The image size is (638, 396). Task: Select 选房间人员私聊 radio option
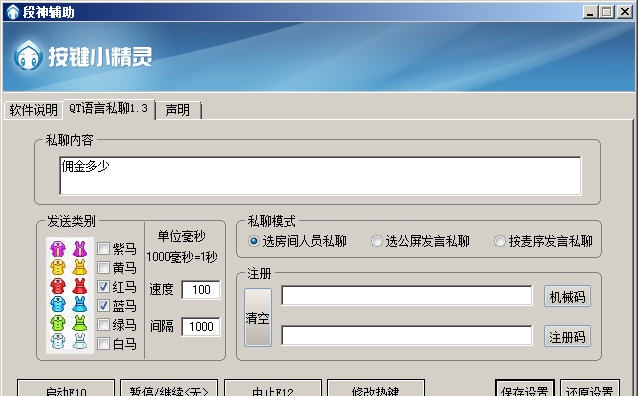pyautogui.click(x=253, y=241)
